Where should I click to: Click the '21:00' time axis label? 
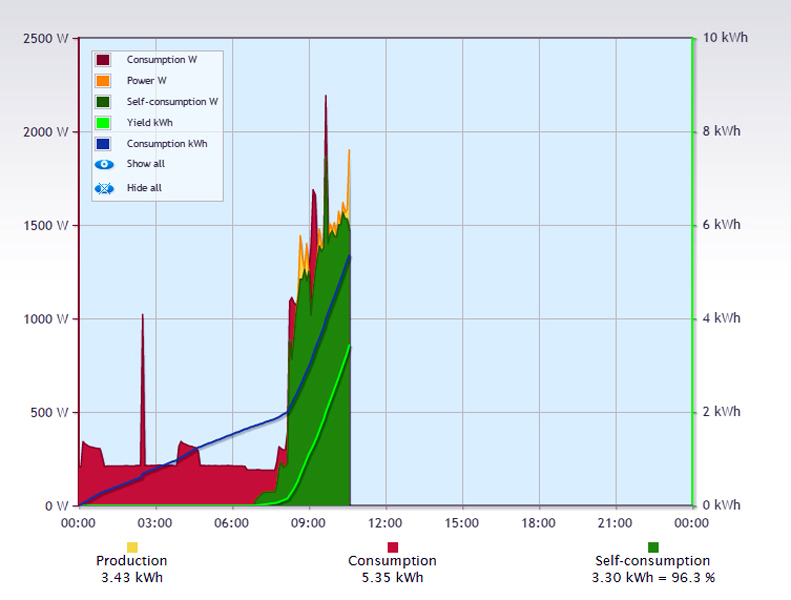pyautogui.click(x=615, y=523)
